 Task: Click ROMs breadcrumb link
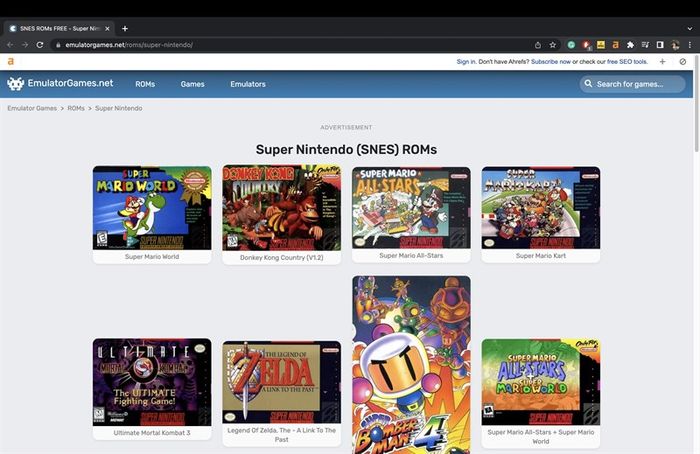point(76,108)
